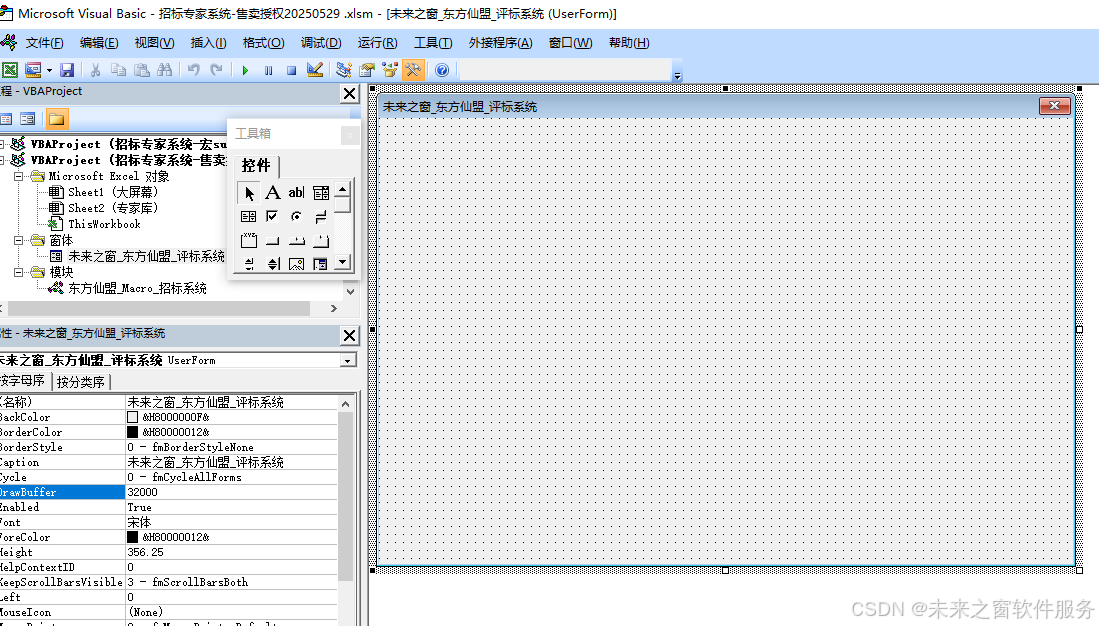Image resolution: width=1099 pixels, height=626 pixels.
Task: Click the Redo arrow icon
Action: pyautogui.click(x=217, y=69)
